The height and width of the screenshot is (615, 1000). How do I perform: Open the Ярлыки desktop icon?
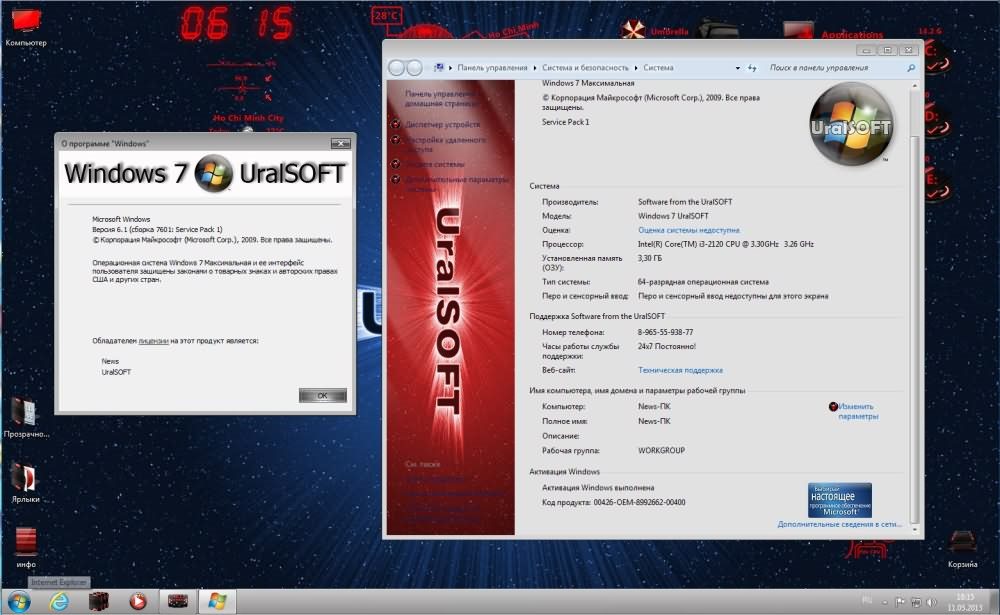click(24, 477)
